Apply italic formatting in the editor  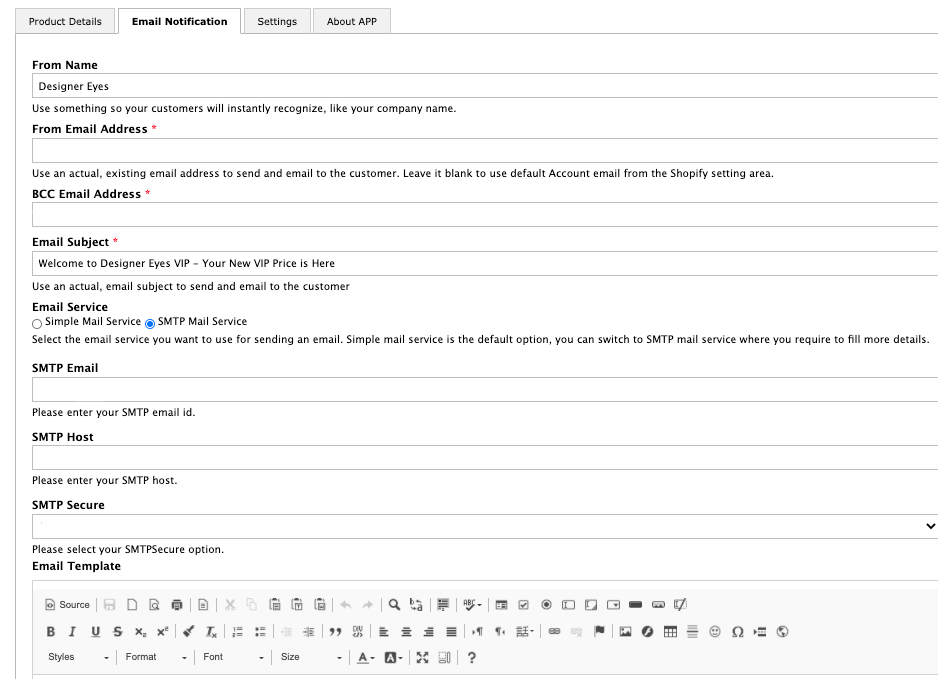[x=72, y=632]
